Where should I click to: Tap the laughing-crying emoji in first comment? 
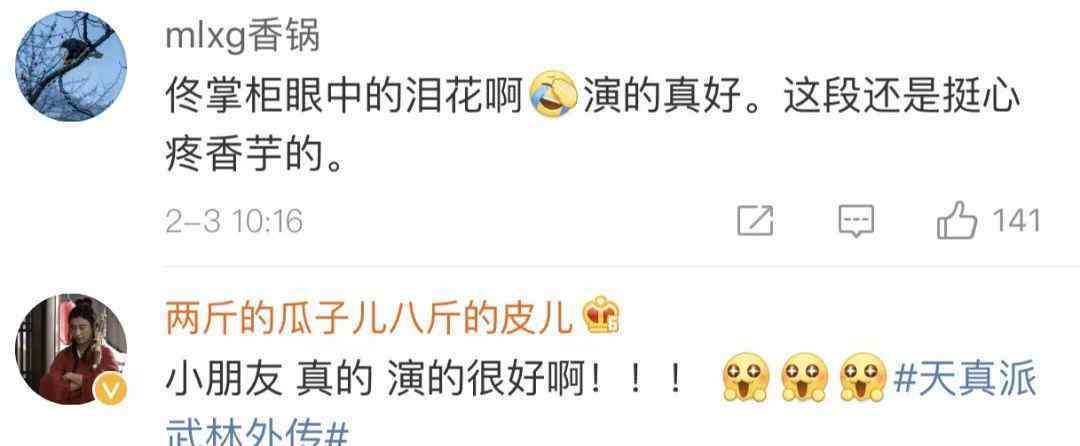coord(554,94)
